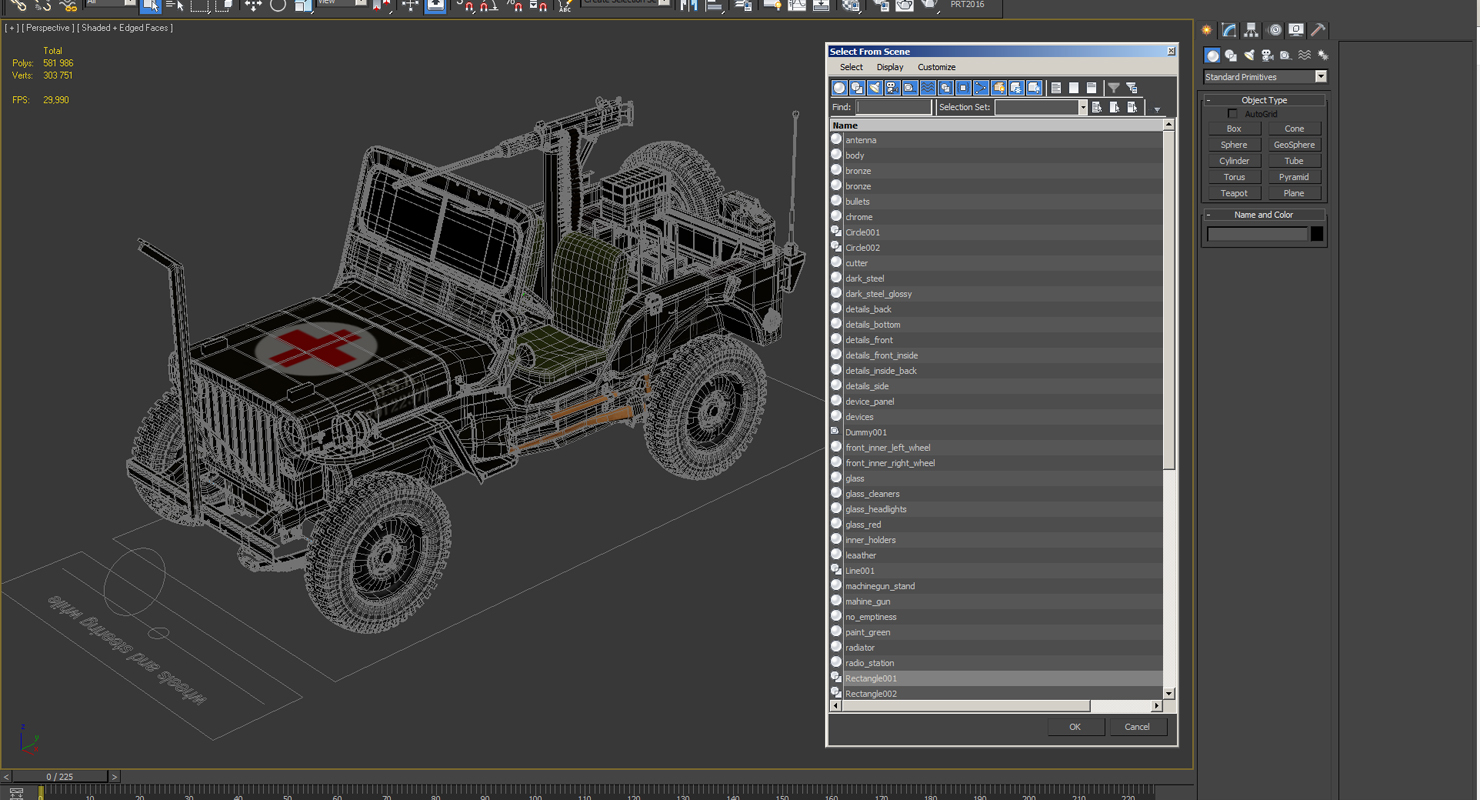Select Geometry category in Create panel
Screen dimensions: 1480x800
[1212, 55]
